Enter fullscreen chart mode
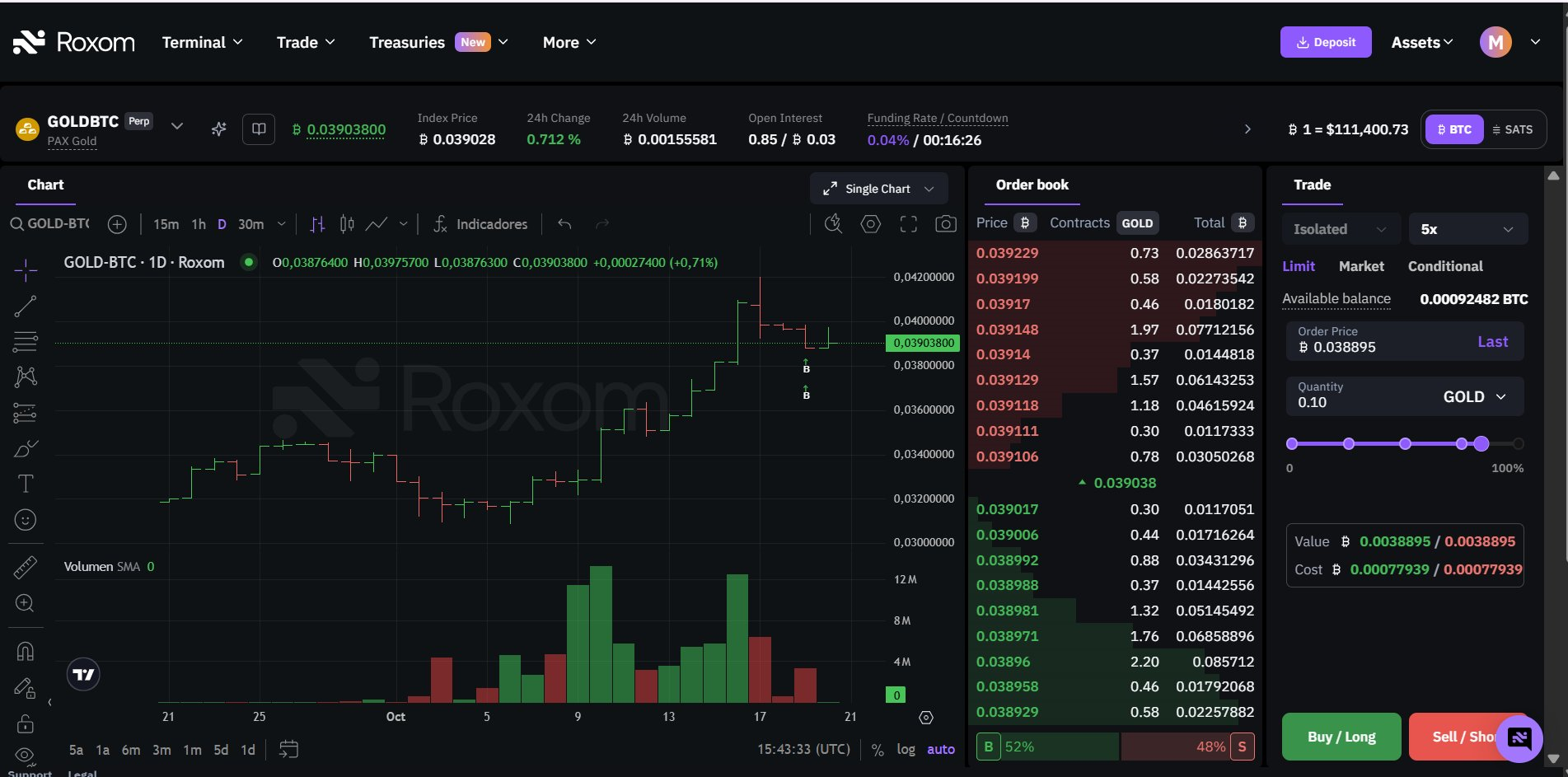 (x=908, y=224)
